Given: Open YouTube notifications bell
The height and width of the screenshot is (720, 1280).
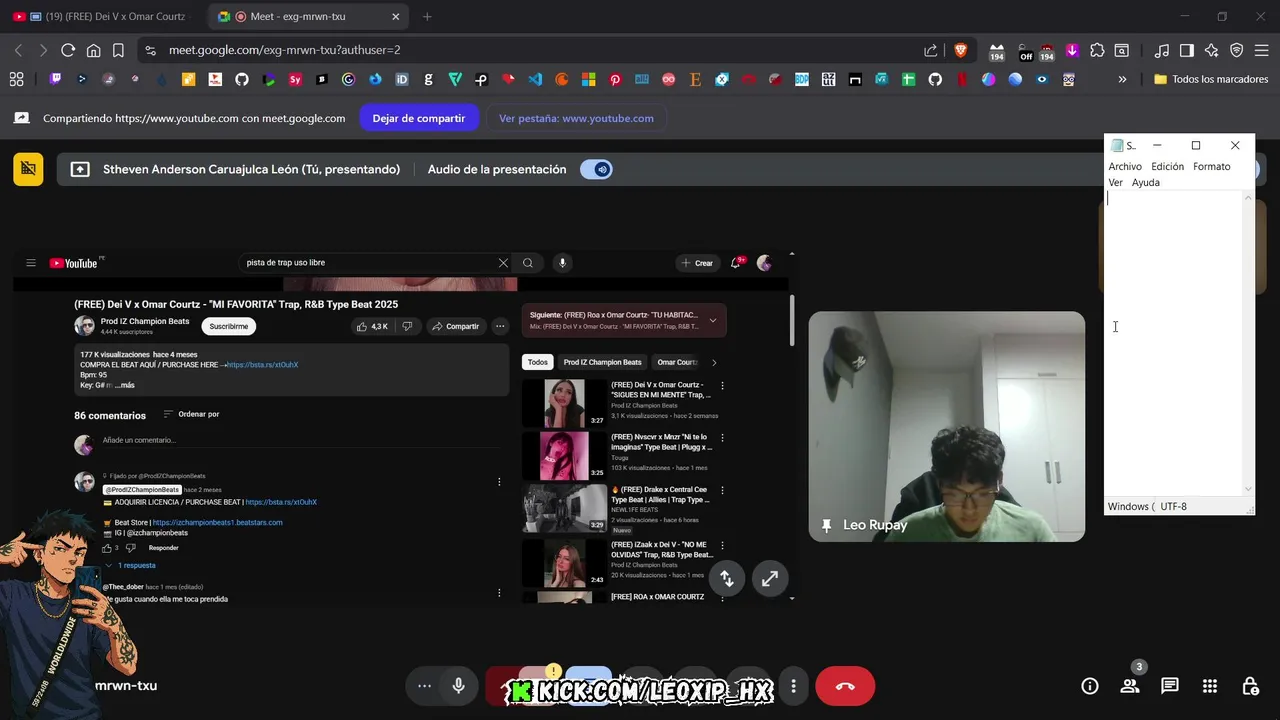Looking at the screenshot, I should pos(737,263).
